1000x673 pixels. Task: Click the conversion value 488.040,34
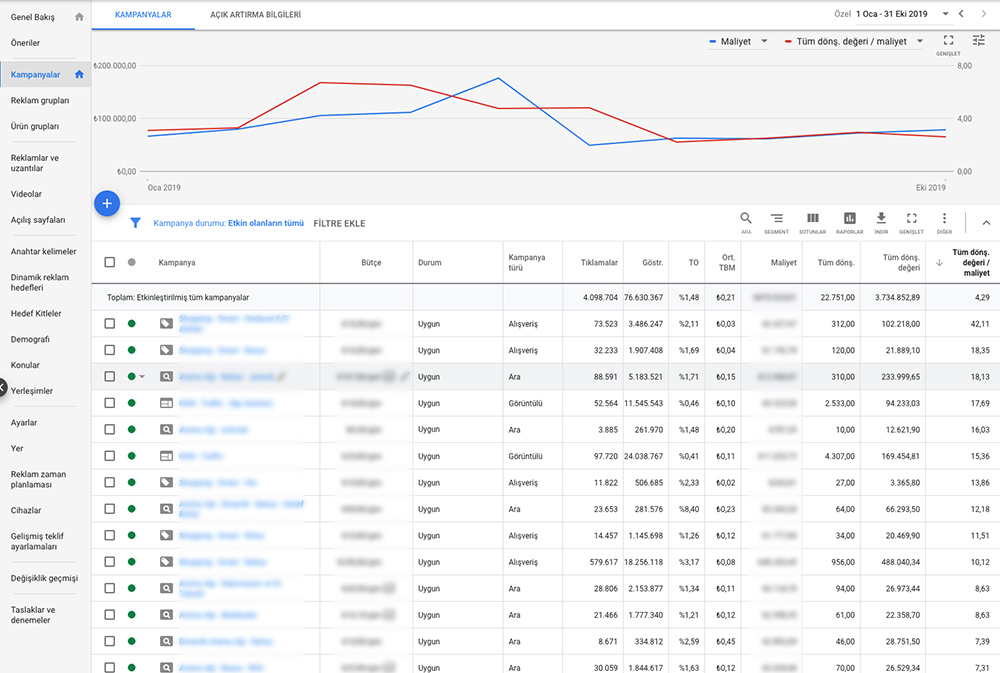click(x=901, y=562)
